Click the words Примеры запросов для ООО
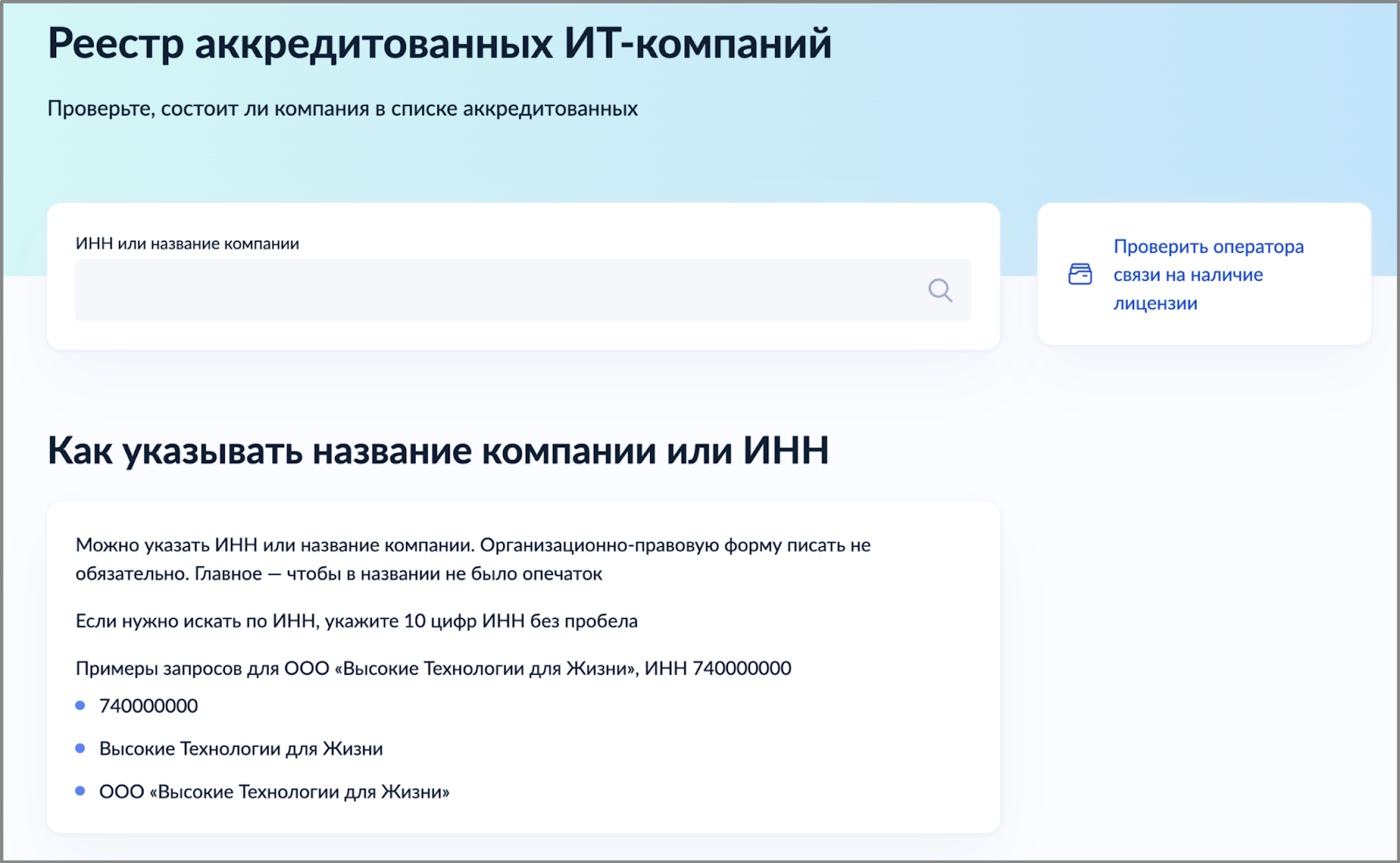The width and height of the screenshot is (1400, 863). point(202,669)
